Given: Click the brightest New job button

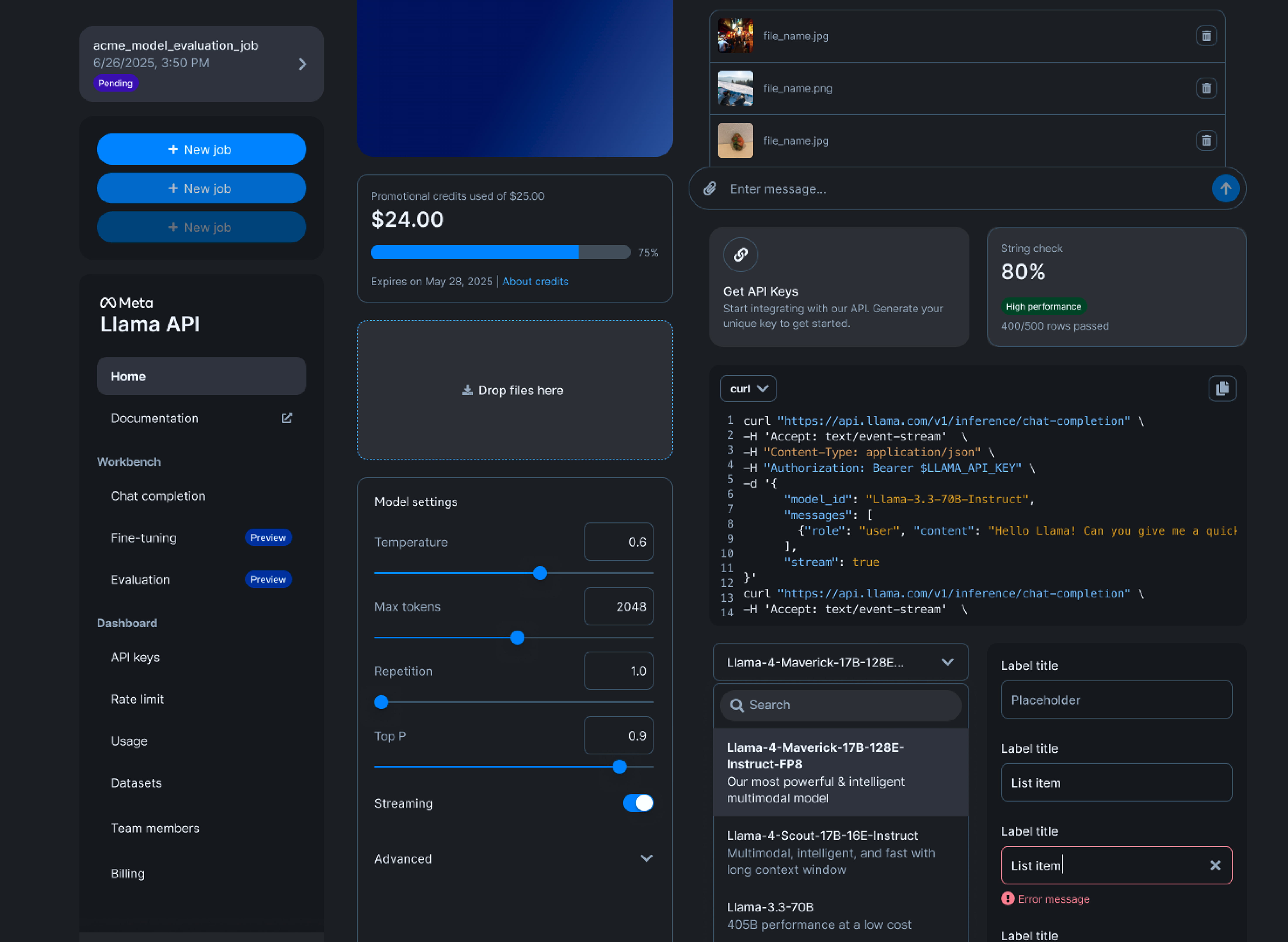Looking at the screenshot, I should coord(201,149).
